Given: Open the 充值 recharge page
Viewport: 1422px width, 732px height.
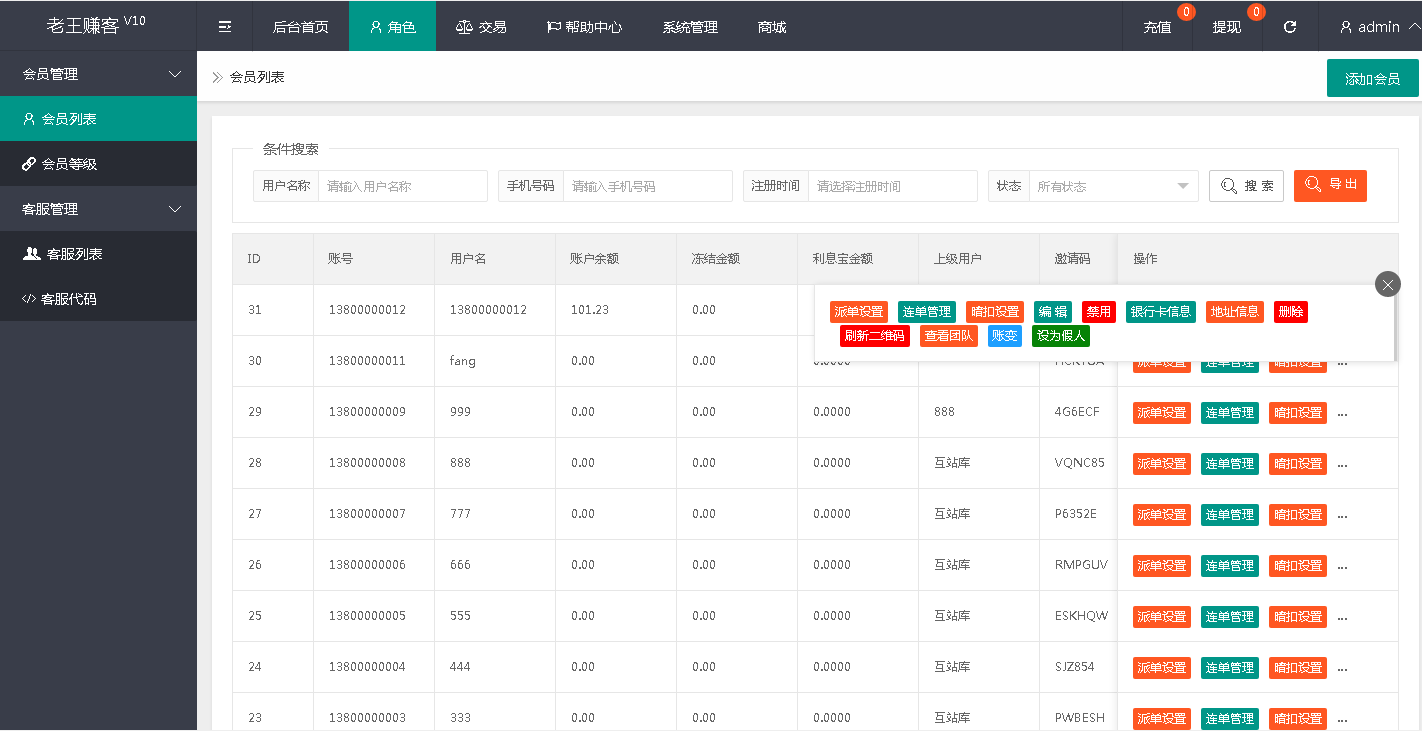Looking at the screenshot, I should coord(1157,27).
